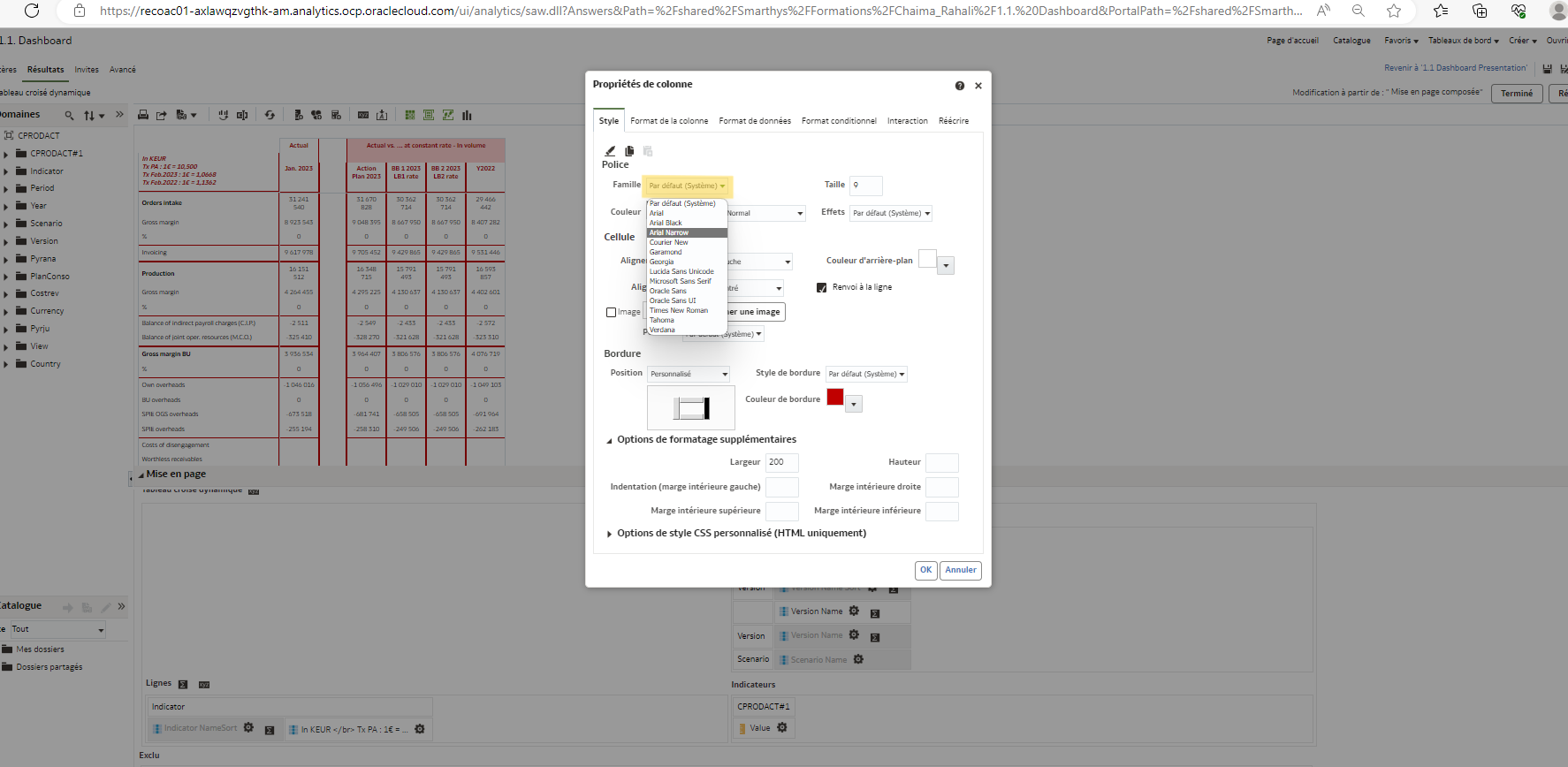Switch to Format conditionnel tab
The height and width of the screenshot is (767, 1568).
(839, 121)
